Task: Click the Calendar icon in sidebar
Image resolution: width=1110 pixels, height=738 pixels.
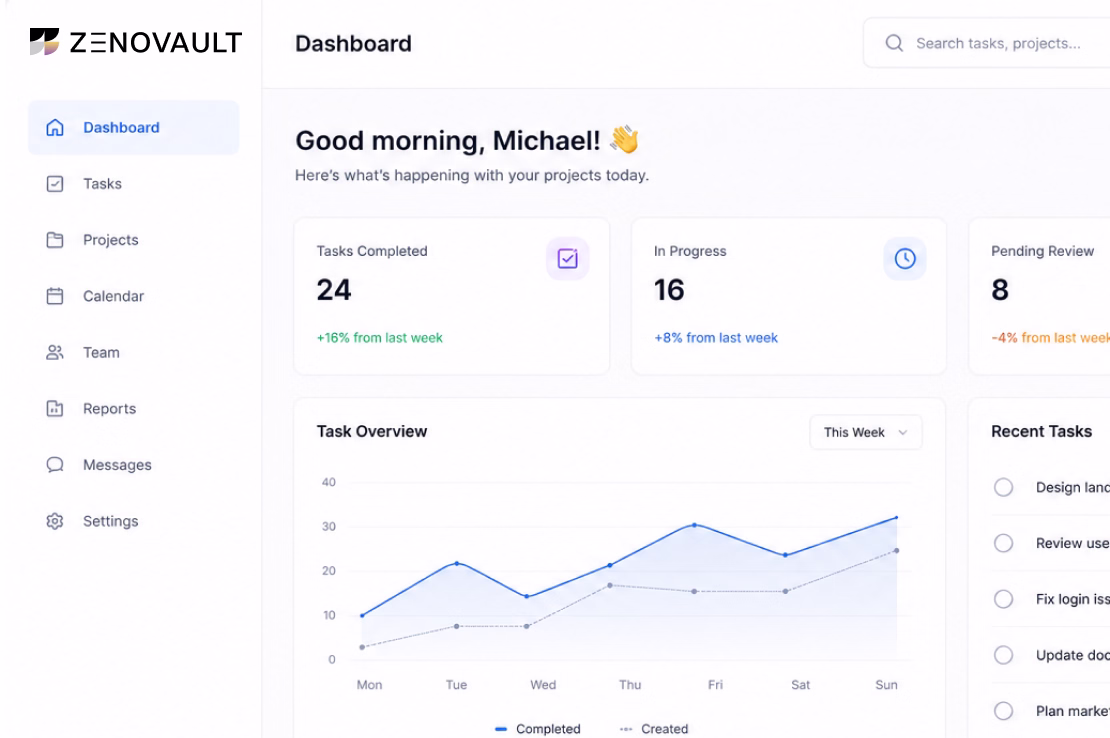Action: click(55, 296)
